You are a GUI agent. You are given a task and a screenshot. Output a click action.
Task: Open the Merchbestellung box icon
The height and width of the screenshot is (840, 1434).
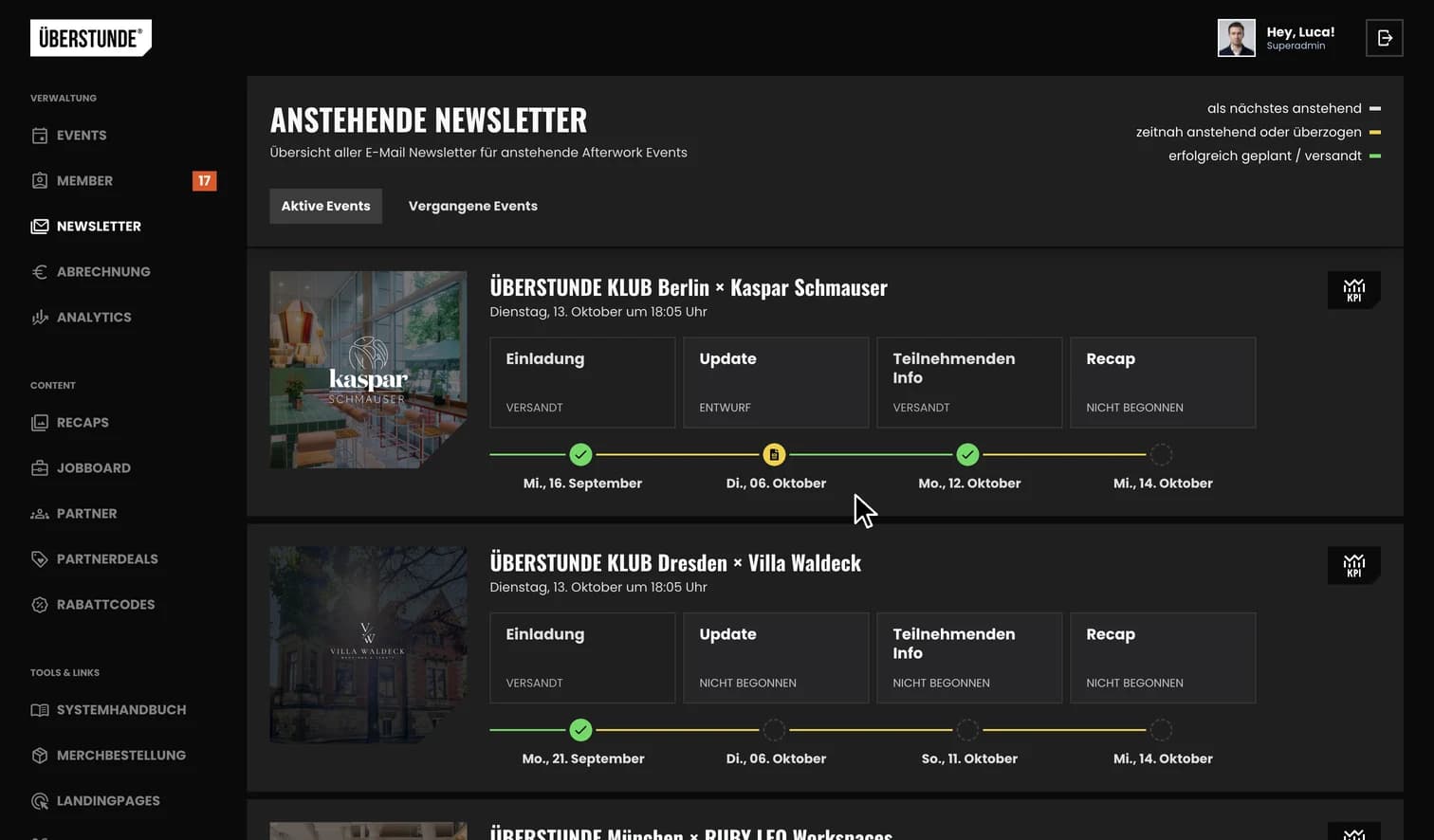click(40, 756)
